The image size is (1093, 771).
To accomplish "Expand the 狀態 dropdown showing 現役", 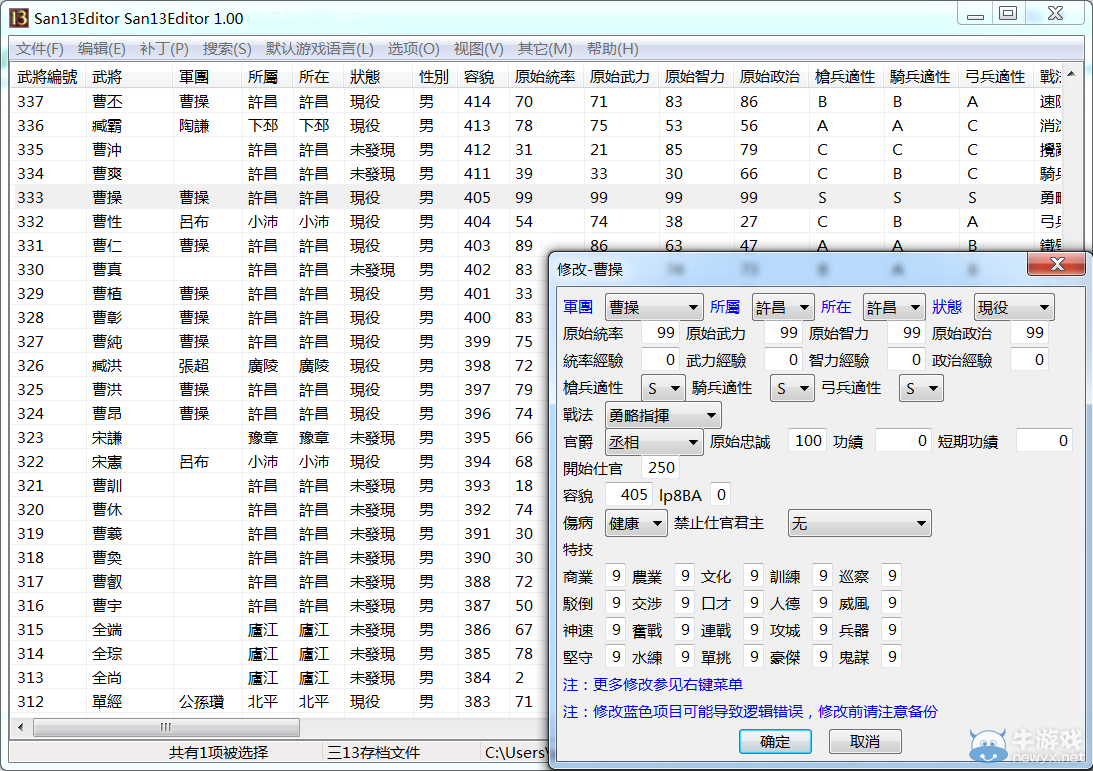I will coord(1014,307).
